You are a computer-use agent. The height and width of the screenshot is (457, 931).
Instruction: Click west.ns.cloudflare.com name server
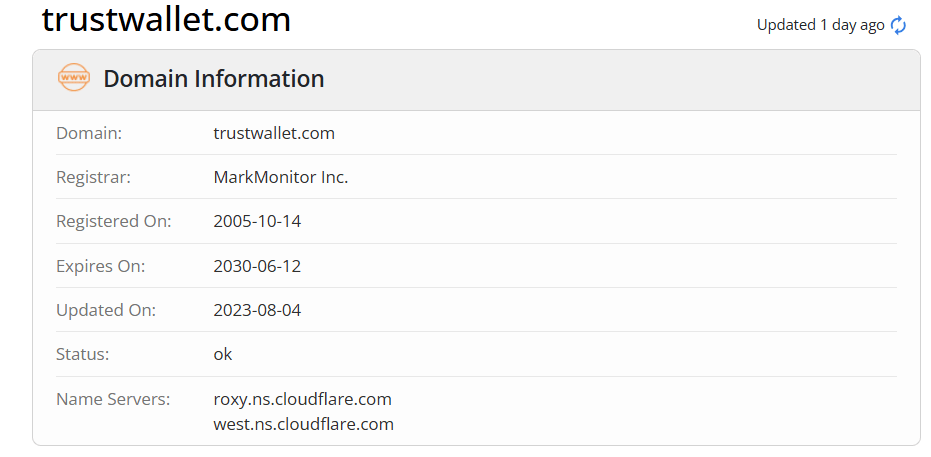(303, 424)
